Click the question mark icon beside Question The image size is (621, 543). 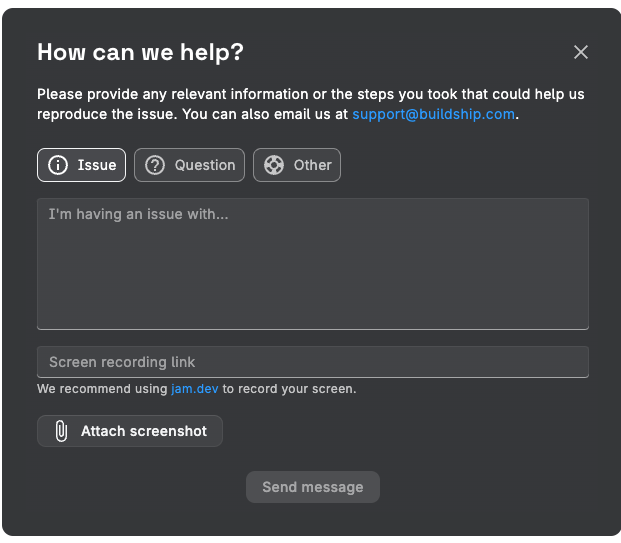(x=155, y=165)
